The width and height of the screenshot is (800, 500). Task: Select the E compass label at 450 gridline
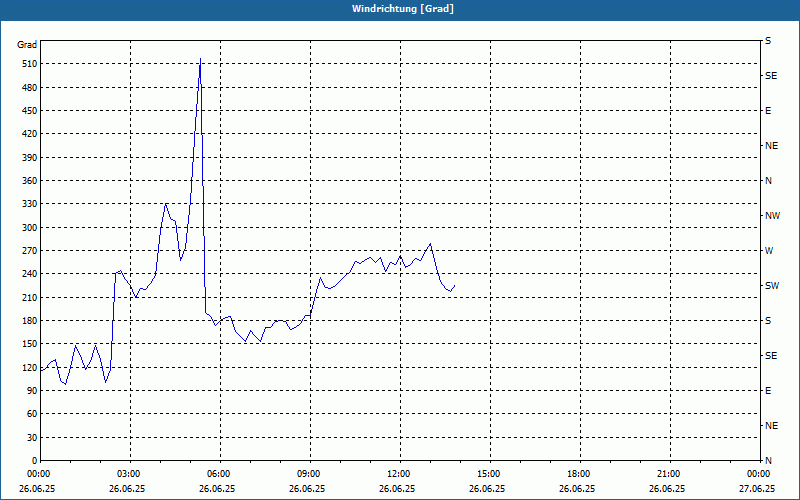[768, 111]
